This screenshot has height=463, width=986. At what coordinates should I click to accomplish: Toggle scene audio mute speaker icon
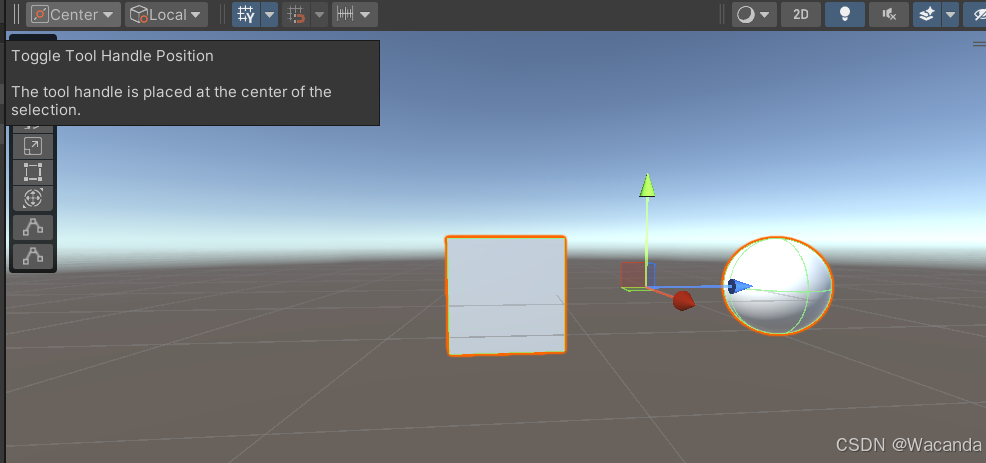click(889, 14)
